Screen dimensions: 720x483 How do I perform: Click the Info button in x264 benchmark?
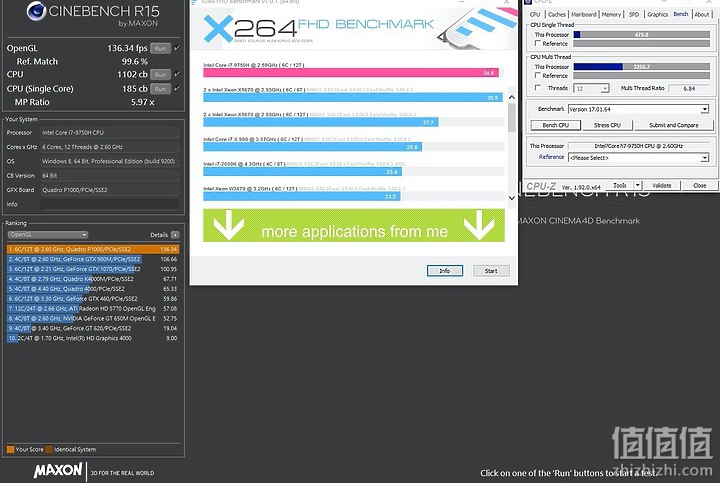[444, 271]
